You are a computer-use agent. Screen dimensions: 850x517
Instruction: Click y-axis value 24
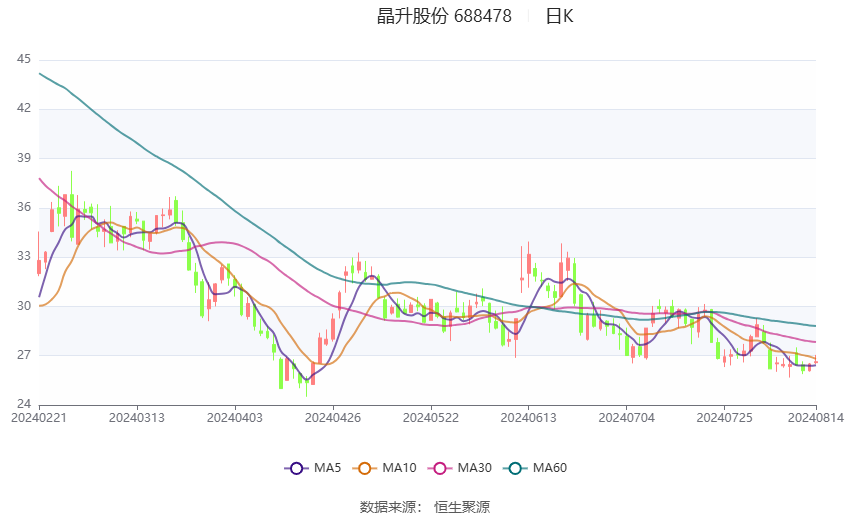click(x=24, y=404)
